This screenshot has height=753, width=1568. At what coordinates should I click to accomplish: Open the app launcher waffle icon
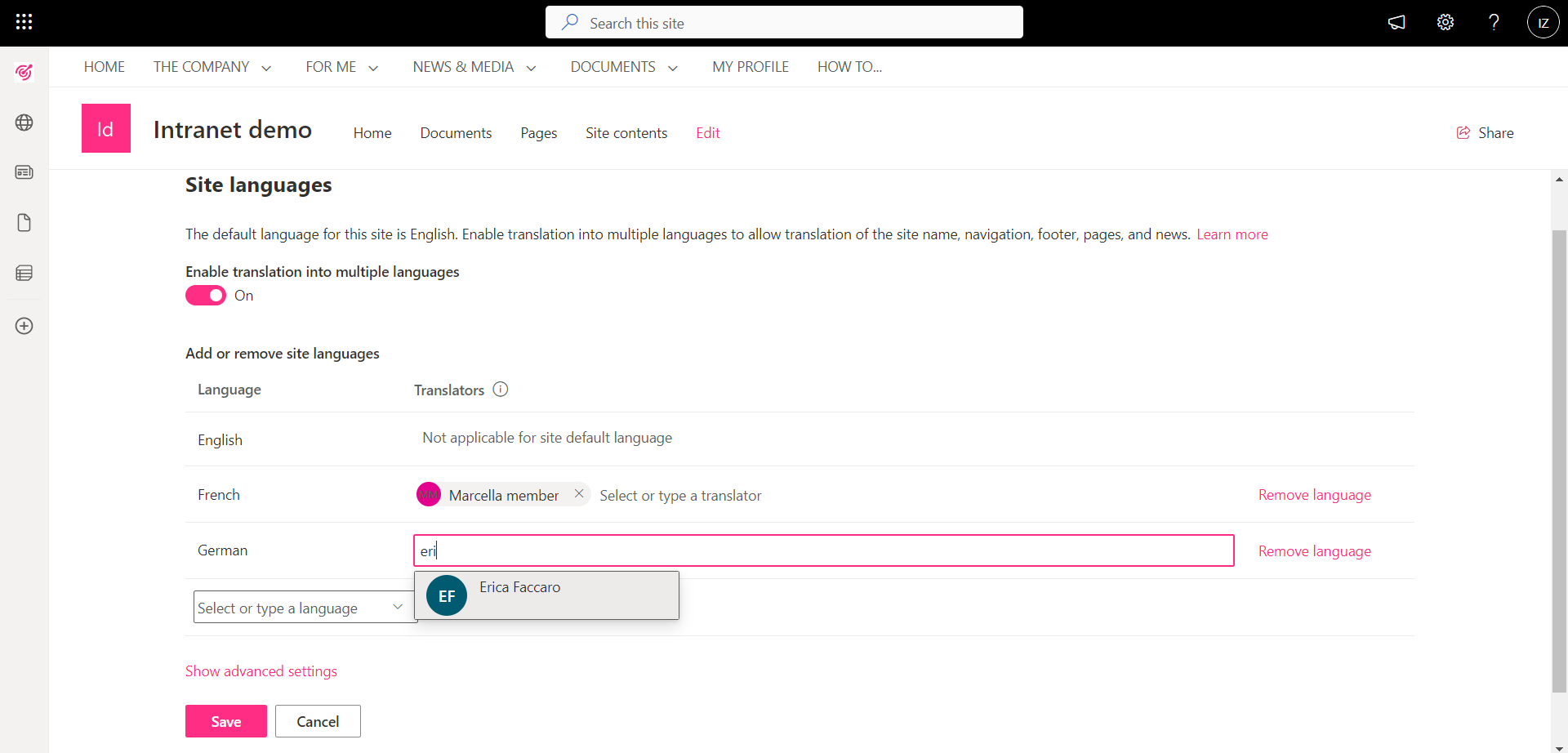pos(24,22)
